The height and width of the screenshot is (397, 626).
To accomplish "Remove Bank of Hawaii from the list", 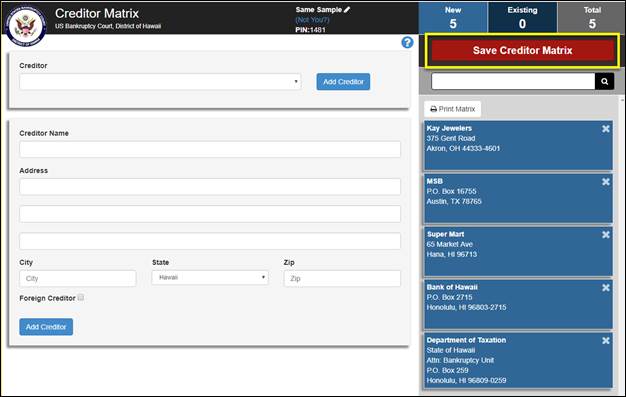I will pyautogui.click(x=606, y=288).
